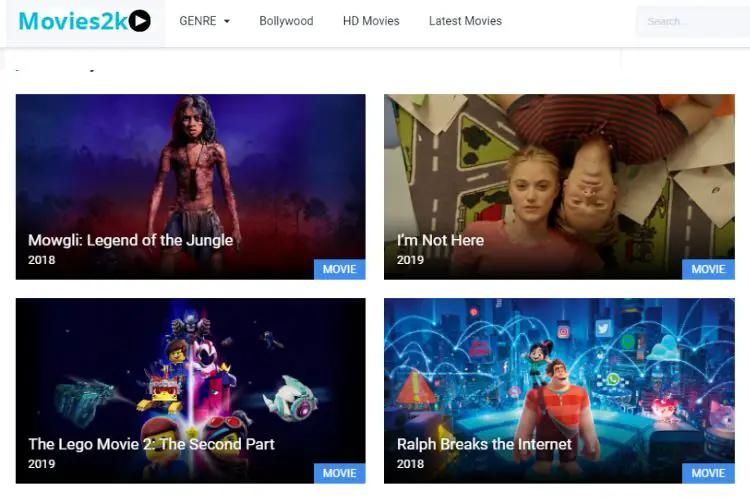Viewport: 750px width, 499px height.
Task: Focus the Search input field
Action: pos(693,22)
